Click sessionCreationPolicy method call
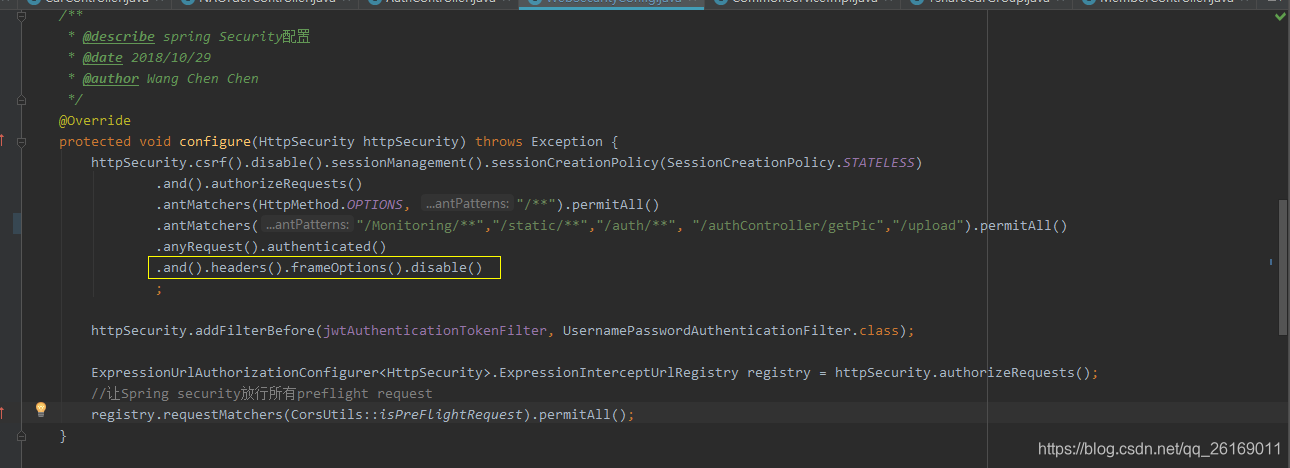Screen dimensions: 1290x468 (577, 162)
